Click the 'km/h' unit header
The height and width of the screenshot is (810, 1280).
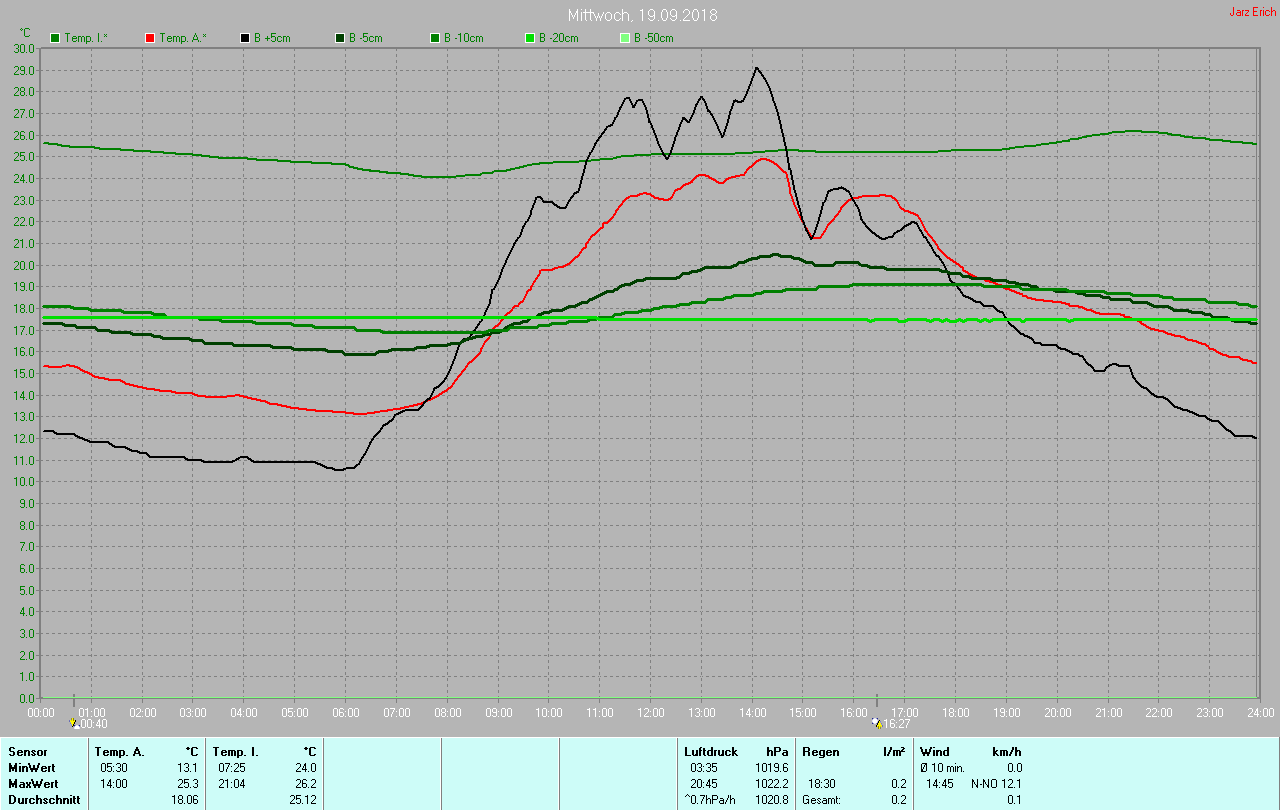(x=1006, y=752)
